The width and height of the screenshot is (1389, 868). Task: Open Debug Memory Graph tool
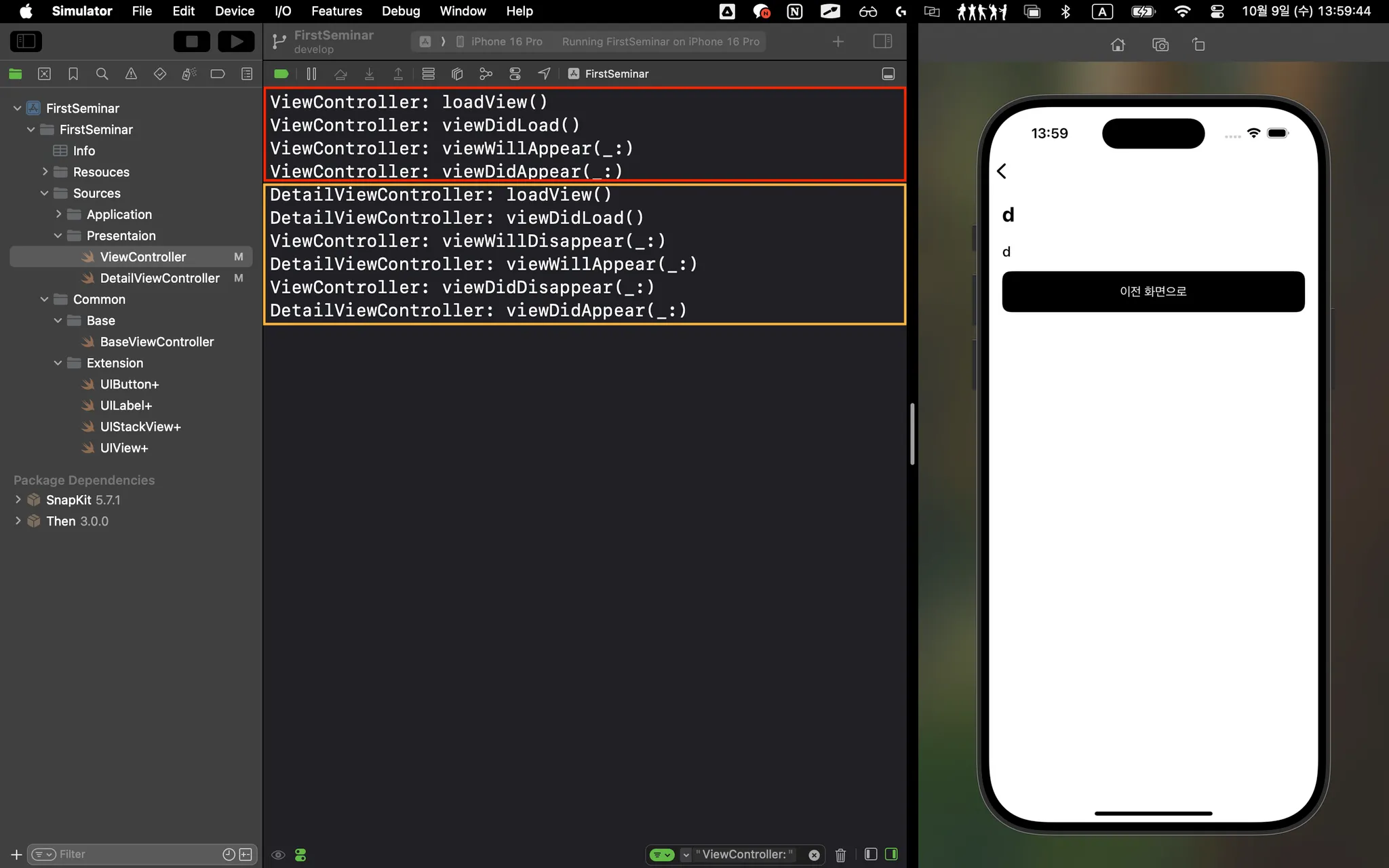tap(486, 74)
